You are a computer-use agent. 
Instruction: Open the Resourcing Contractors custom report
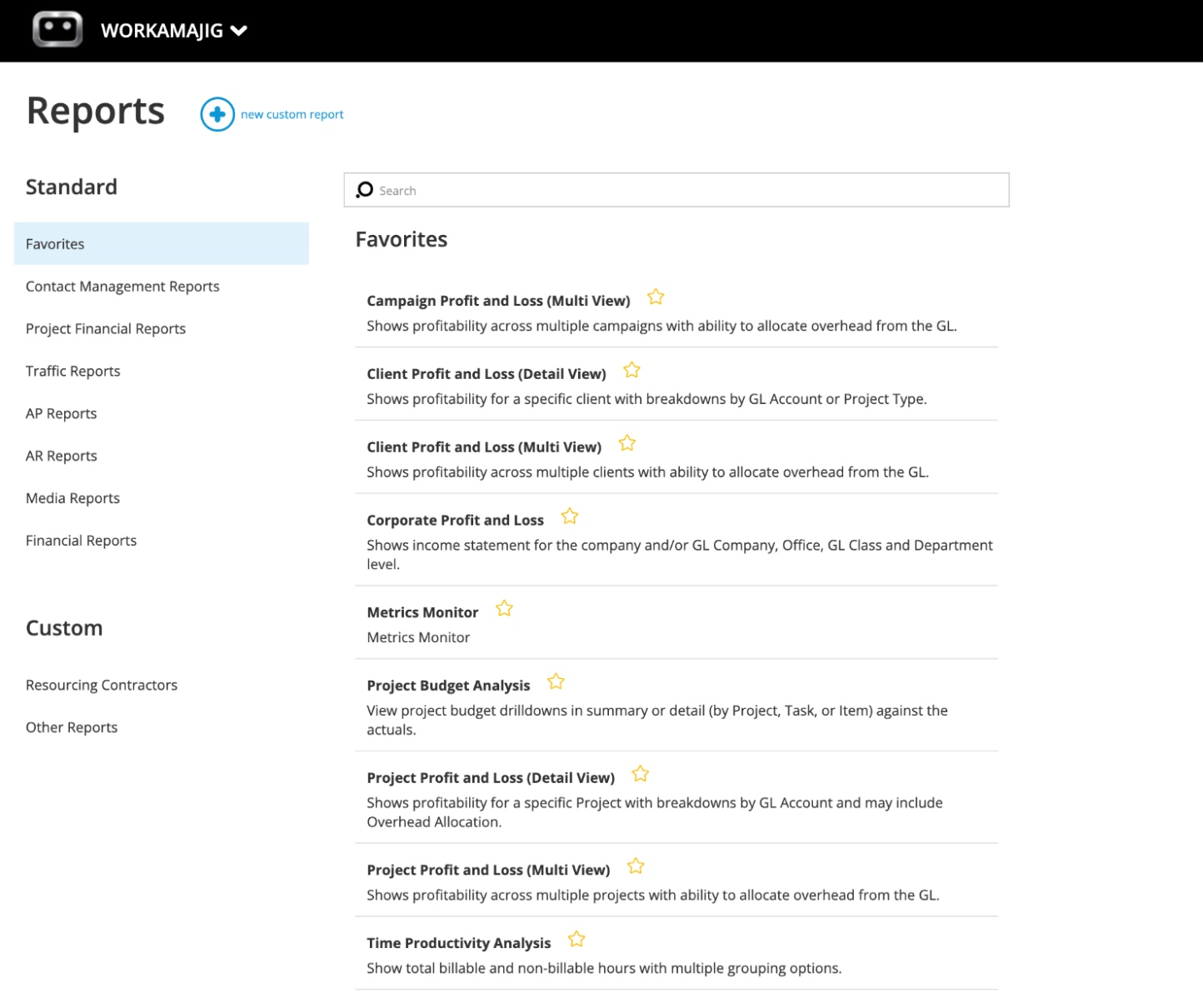pos(102,684)
